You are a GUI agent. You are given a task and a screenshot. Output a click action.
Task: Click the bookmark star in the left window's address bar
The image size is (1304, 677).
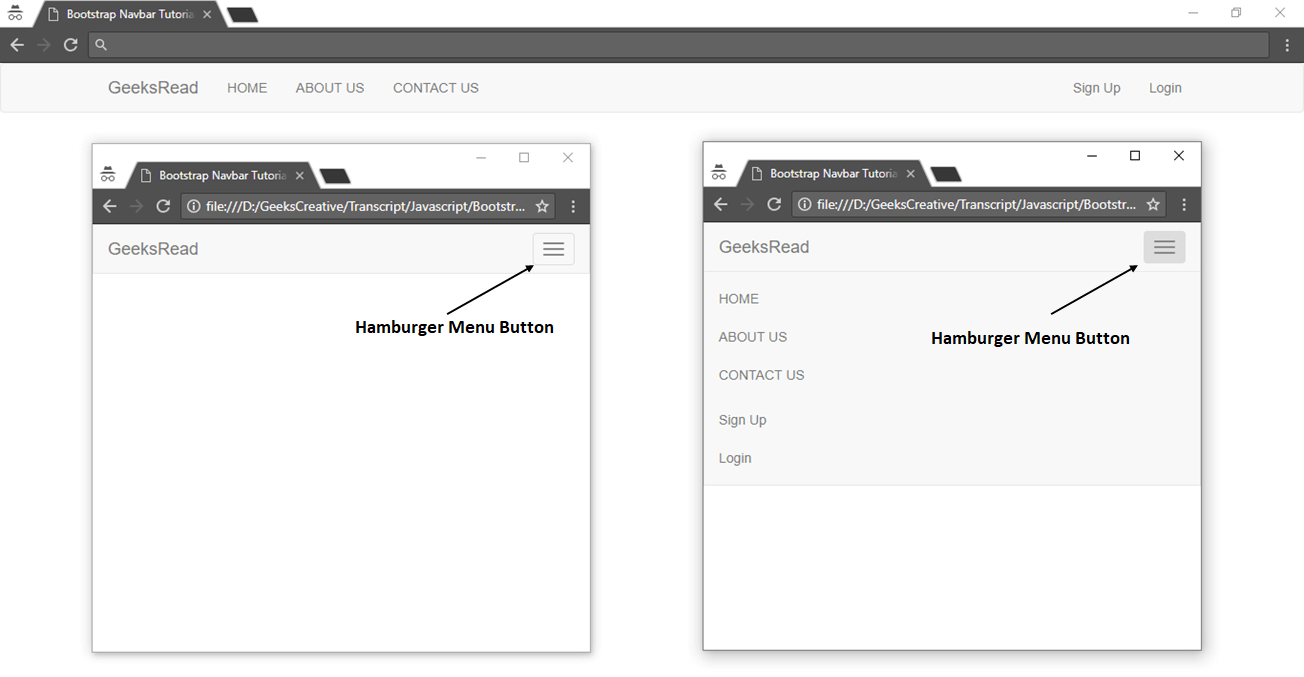541,206
